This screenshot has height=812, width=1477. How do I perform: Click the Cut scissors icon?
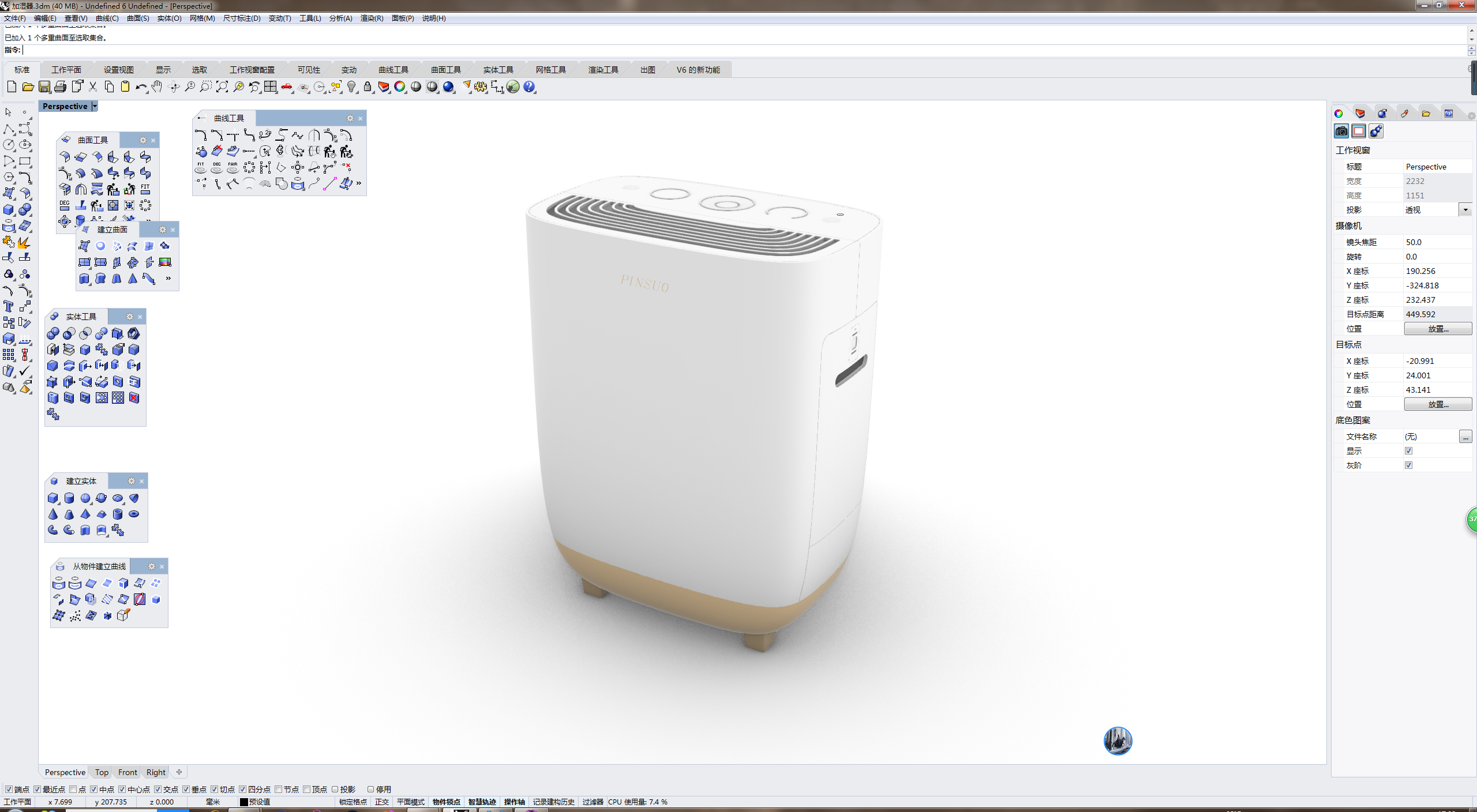click(93, 87)
